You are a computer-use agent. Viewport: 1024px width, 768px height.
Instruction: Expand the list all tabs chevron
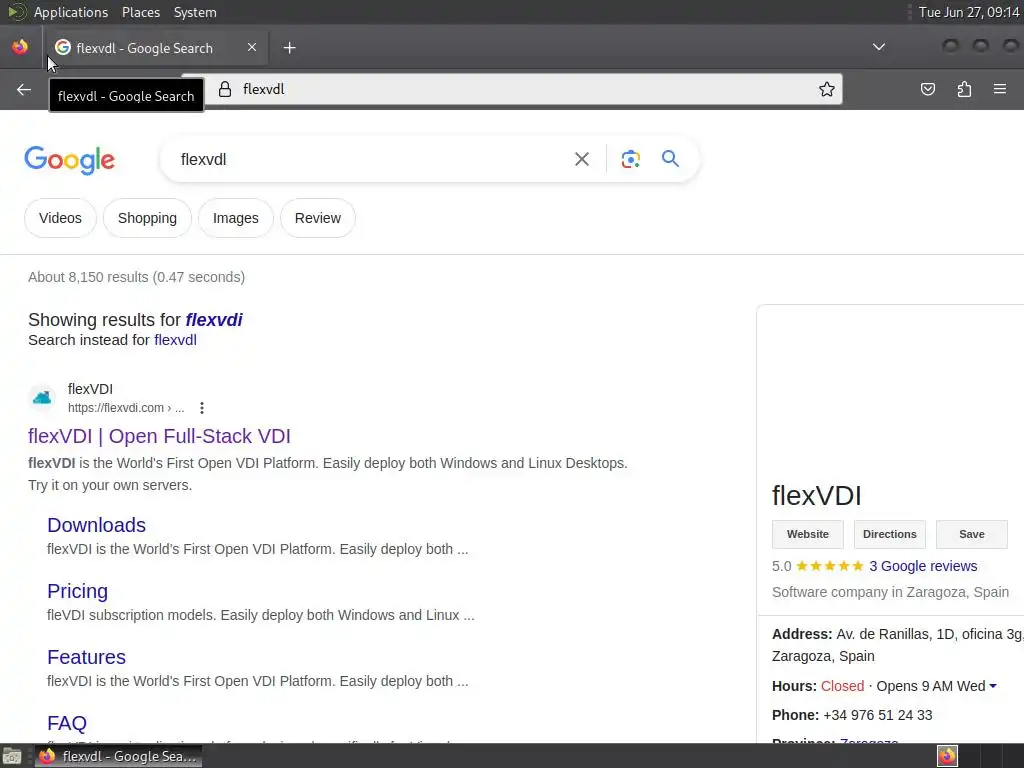coord(879,47)
